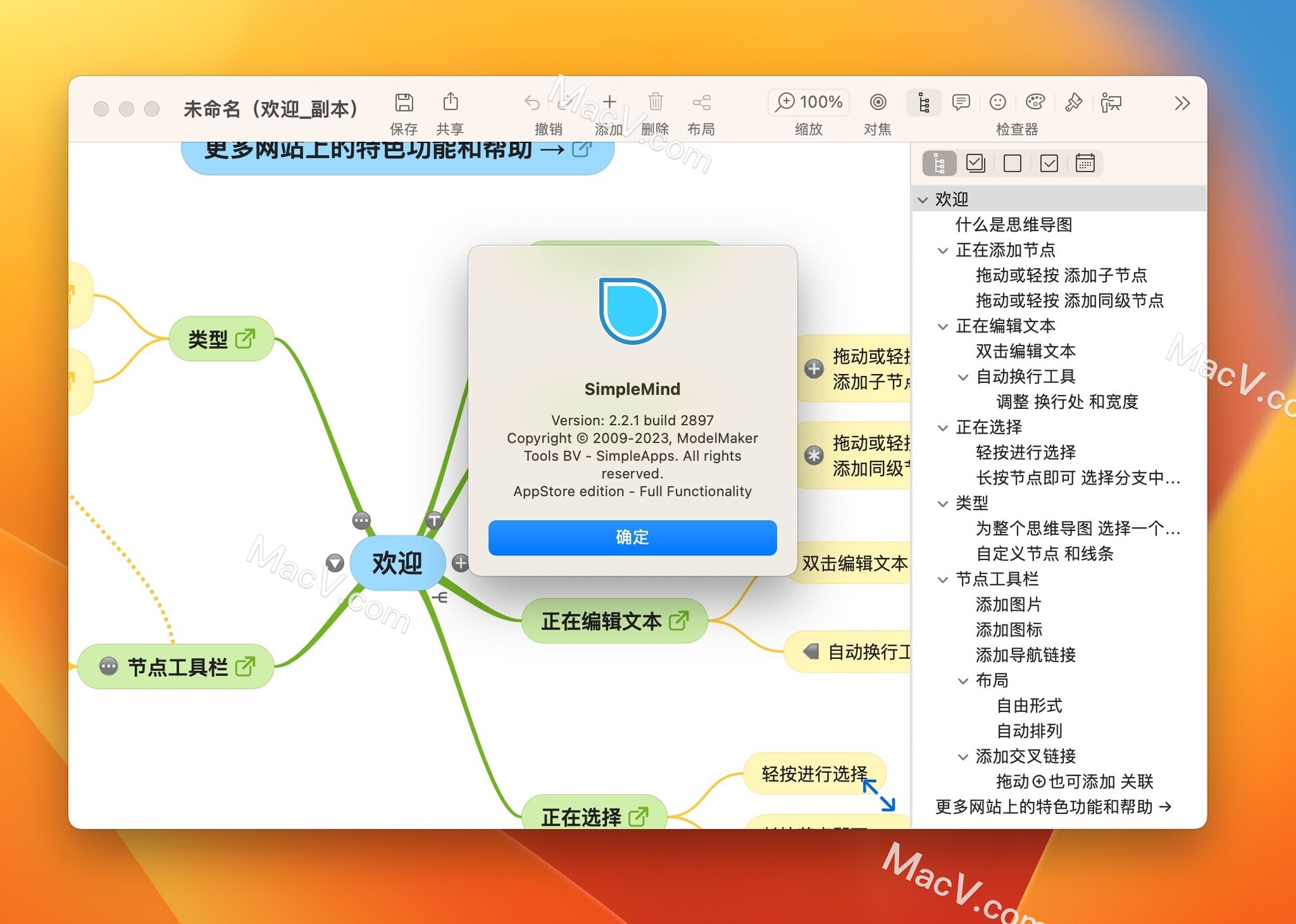
Task: Open the link icon on 类型 node
Action: coord(245,339)
